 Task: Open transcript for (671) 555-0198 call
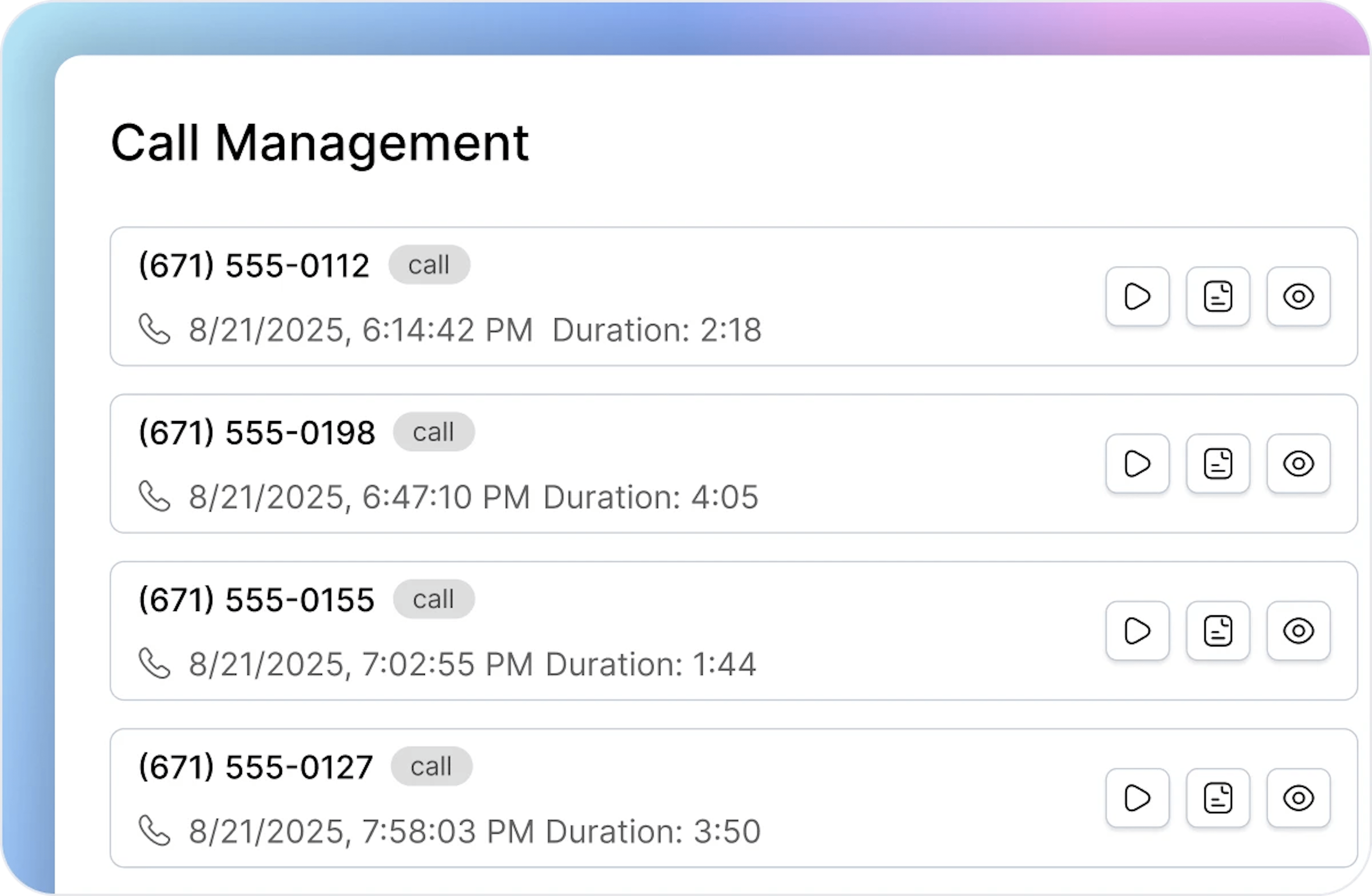pos(1218,464)
